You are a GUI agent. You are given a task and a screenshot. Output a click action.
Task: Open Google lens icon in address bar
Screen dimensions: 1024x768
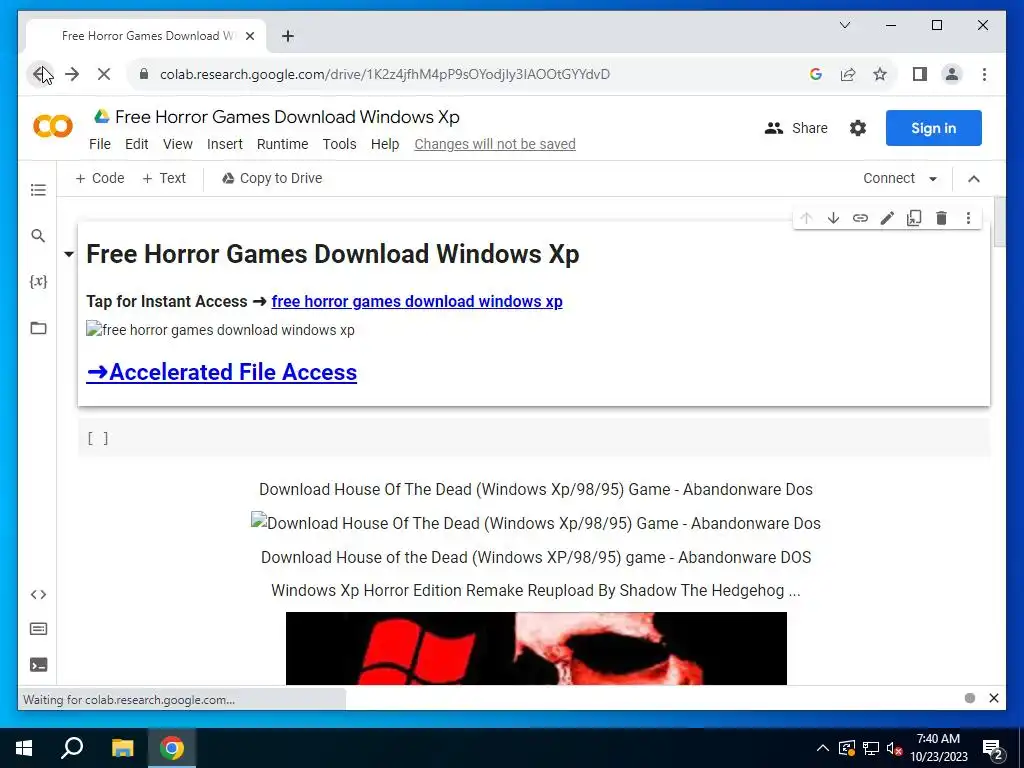click(816, 74)
